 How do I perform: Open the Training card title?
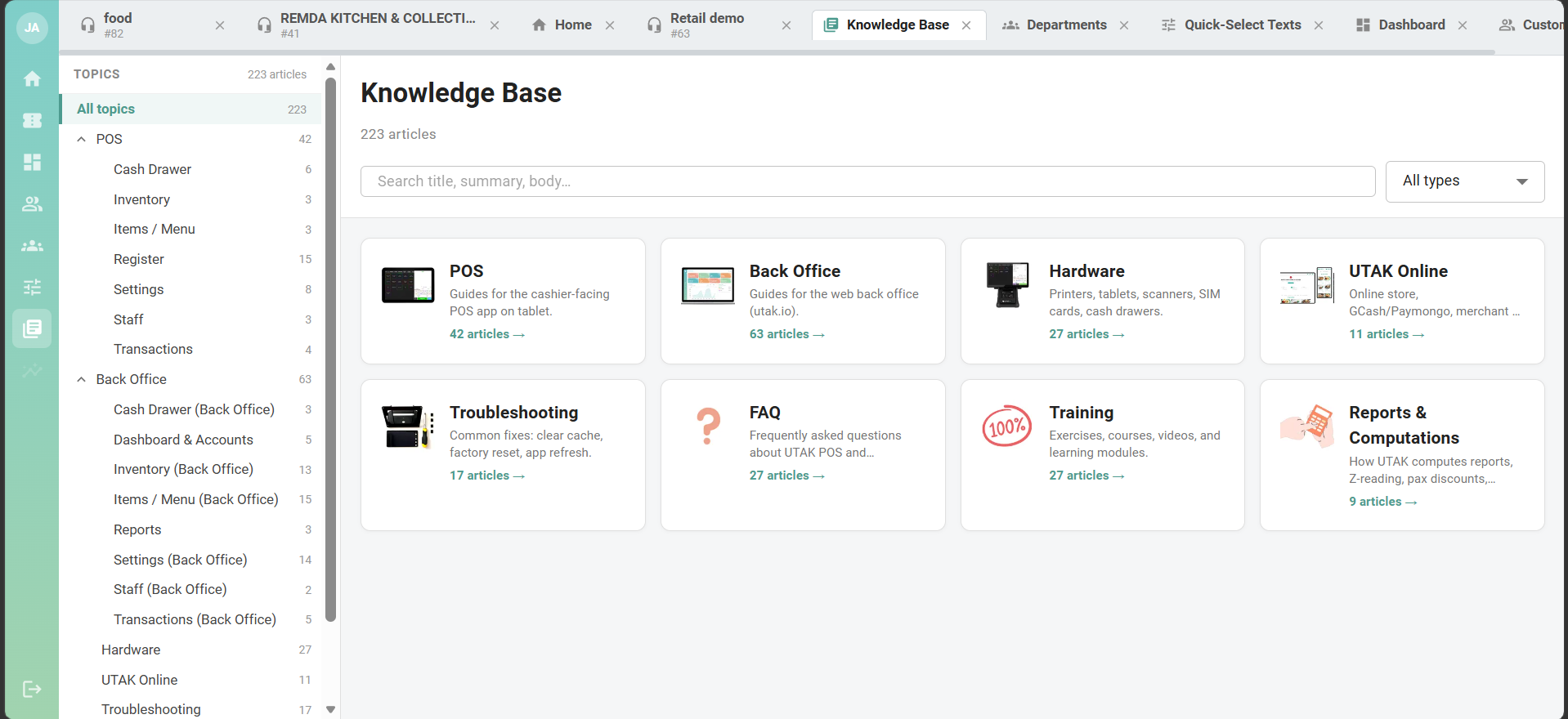1081,413
